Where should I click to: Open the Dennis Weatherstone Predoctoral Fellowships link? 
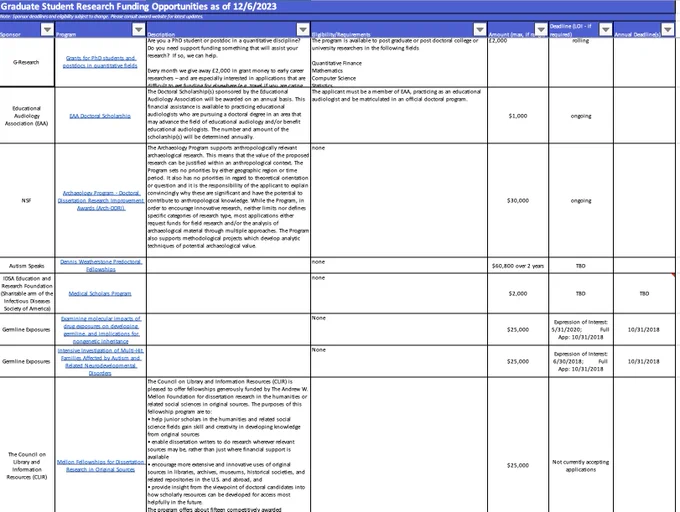100,265
